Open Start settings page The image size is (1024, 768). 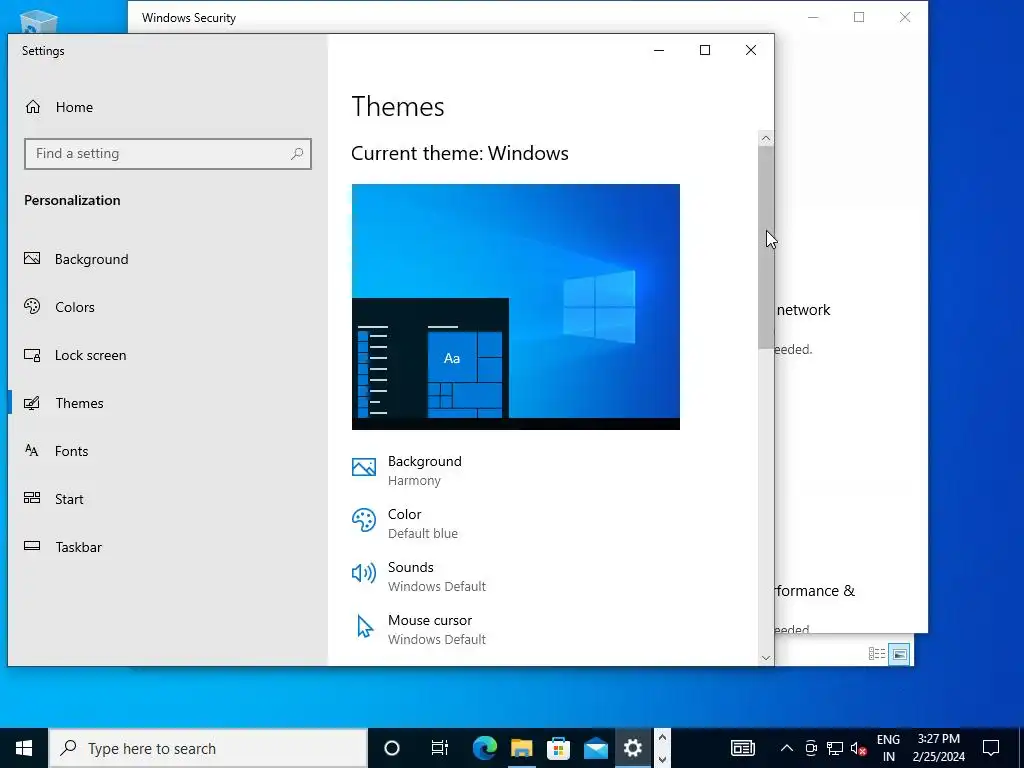(54, 499)
